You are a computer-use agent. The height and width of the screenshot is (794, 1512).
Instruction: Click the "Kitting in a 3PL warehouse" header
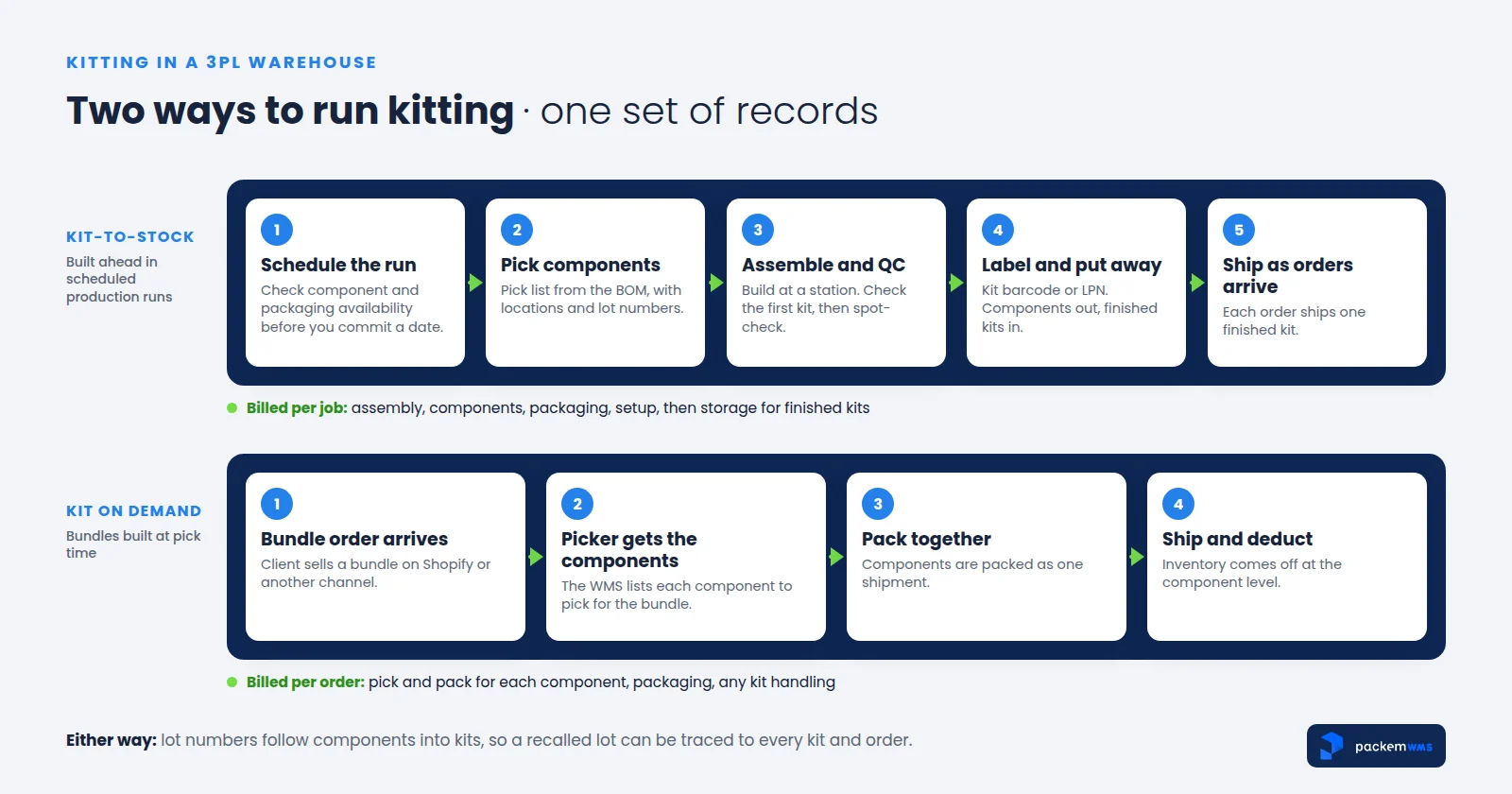click(x=221, y=62)
